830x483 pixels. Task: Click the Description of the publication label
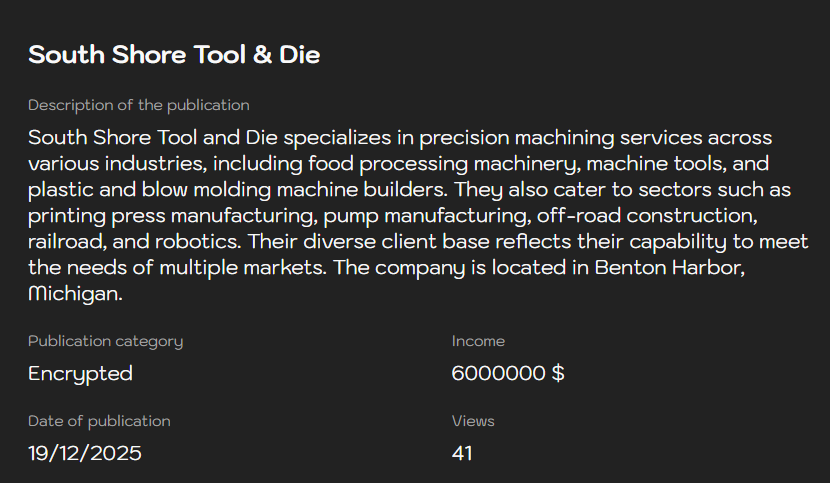[138, 105]
